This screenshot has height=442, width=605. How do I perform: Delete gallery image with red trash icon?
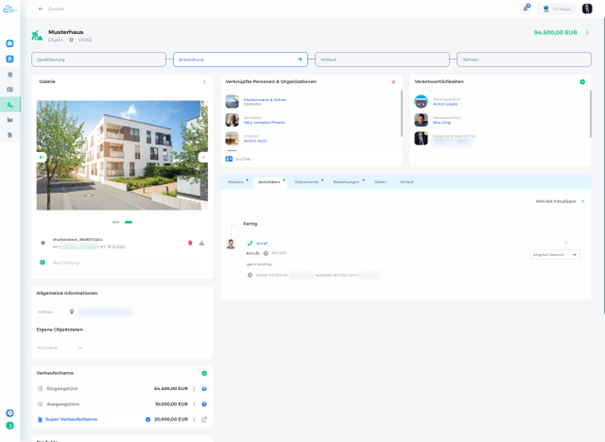click(190, 243)
